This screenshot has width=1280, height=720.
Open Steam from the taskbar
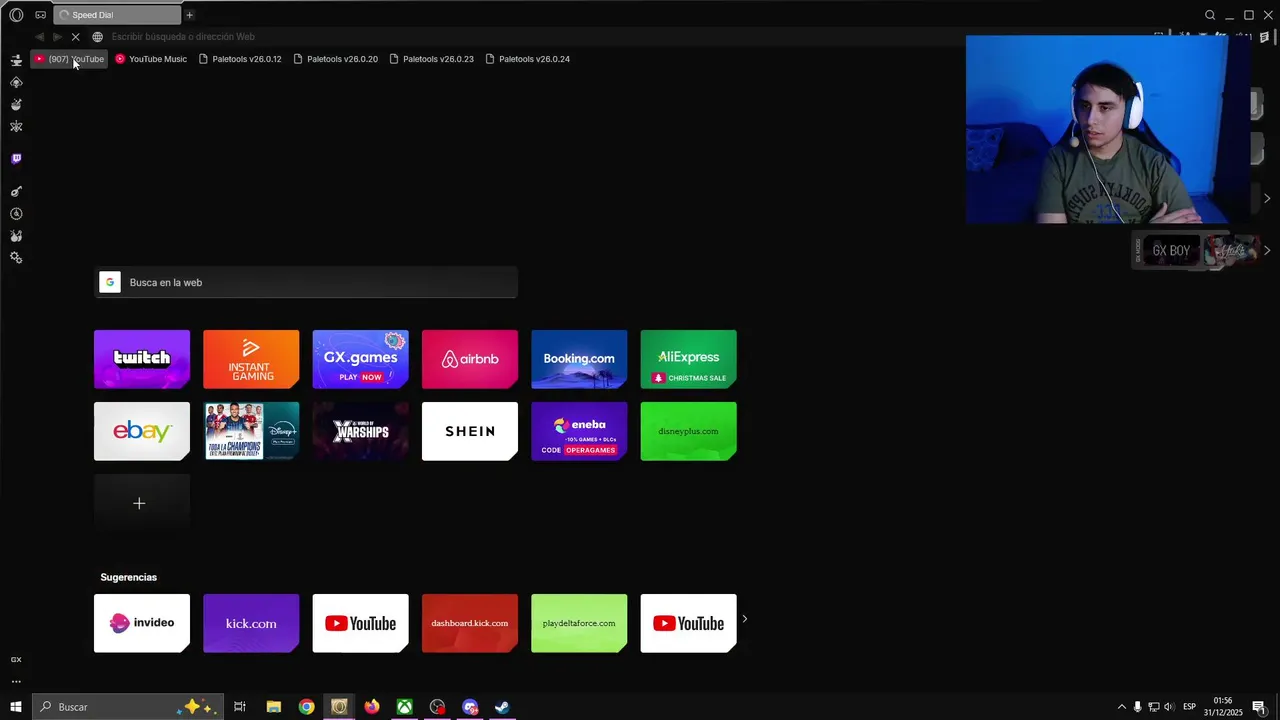502,707
